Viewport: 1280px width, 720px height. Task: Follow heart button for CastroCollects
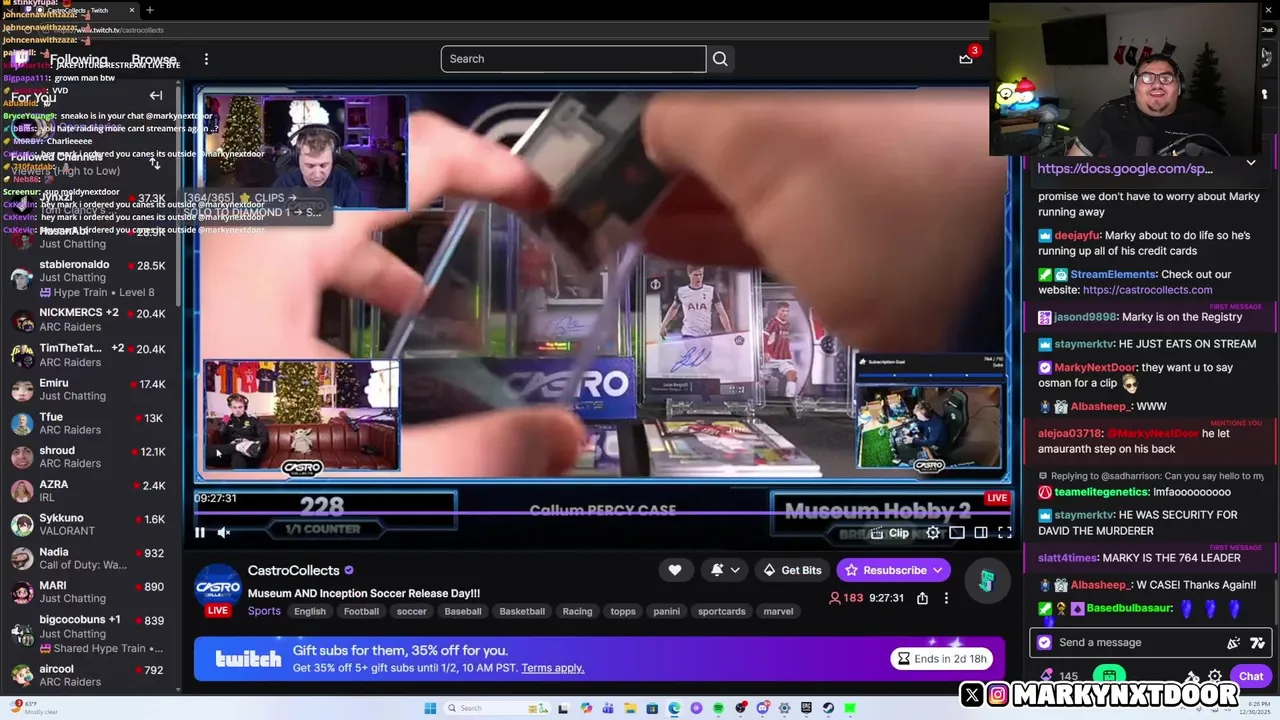[675, 570]
